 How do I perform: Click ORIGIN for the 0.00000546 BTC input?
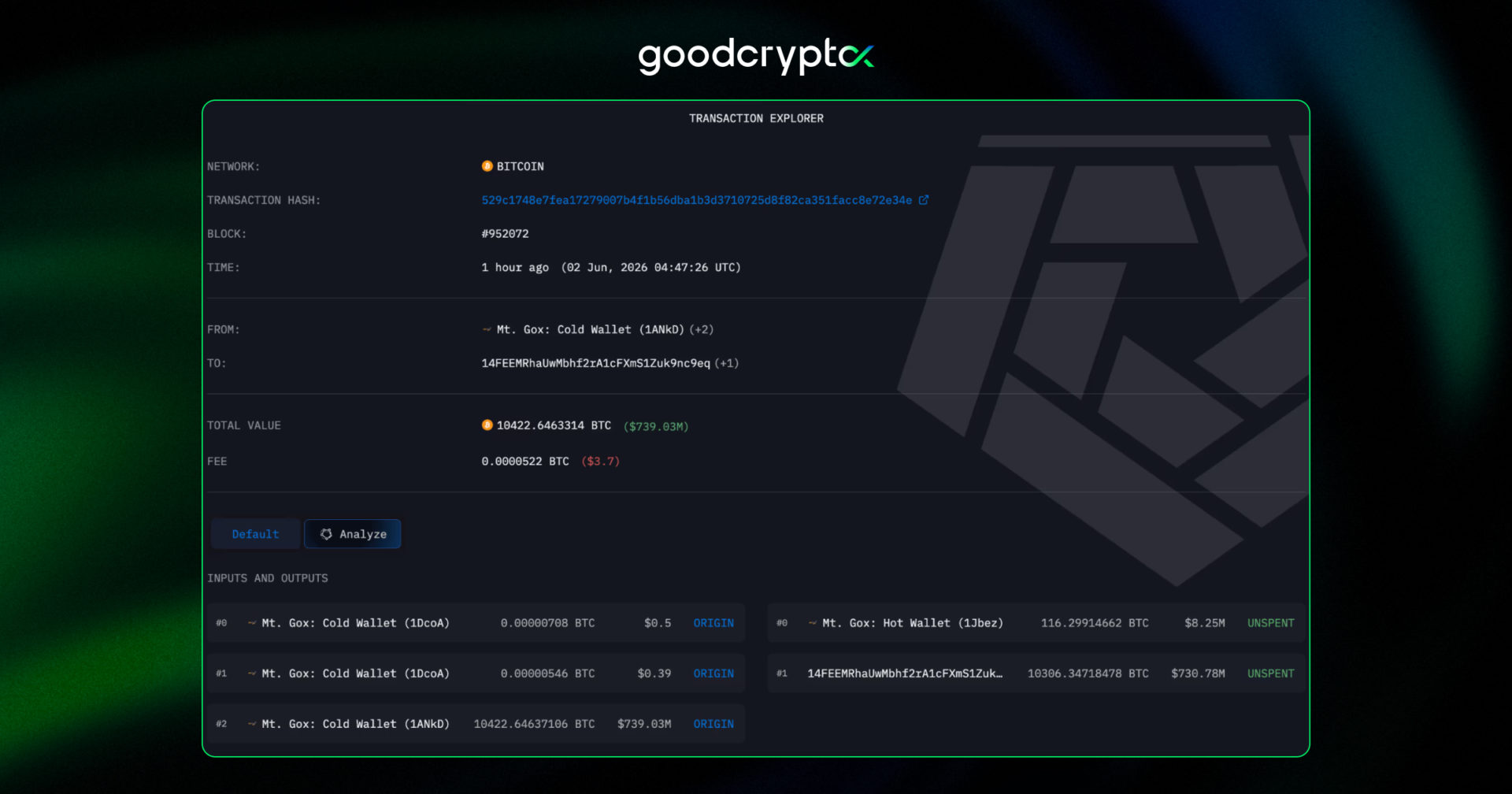click(713, 673)
